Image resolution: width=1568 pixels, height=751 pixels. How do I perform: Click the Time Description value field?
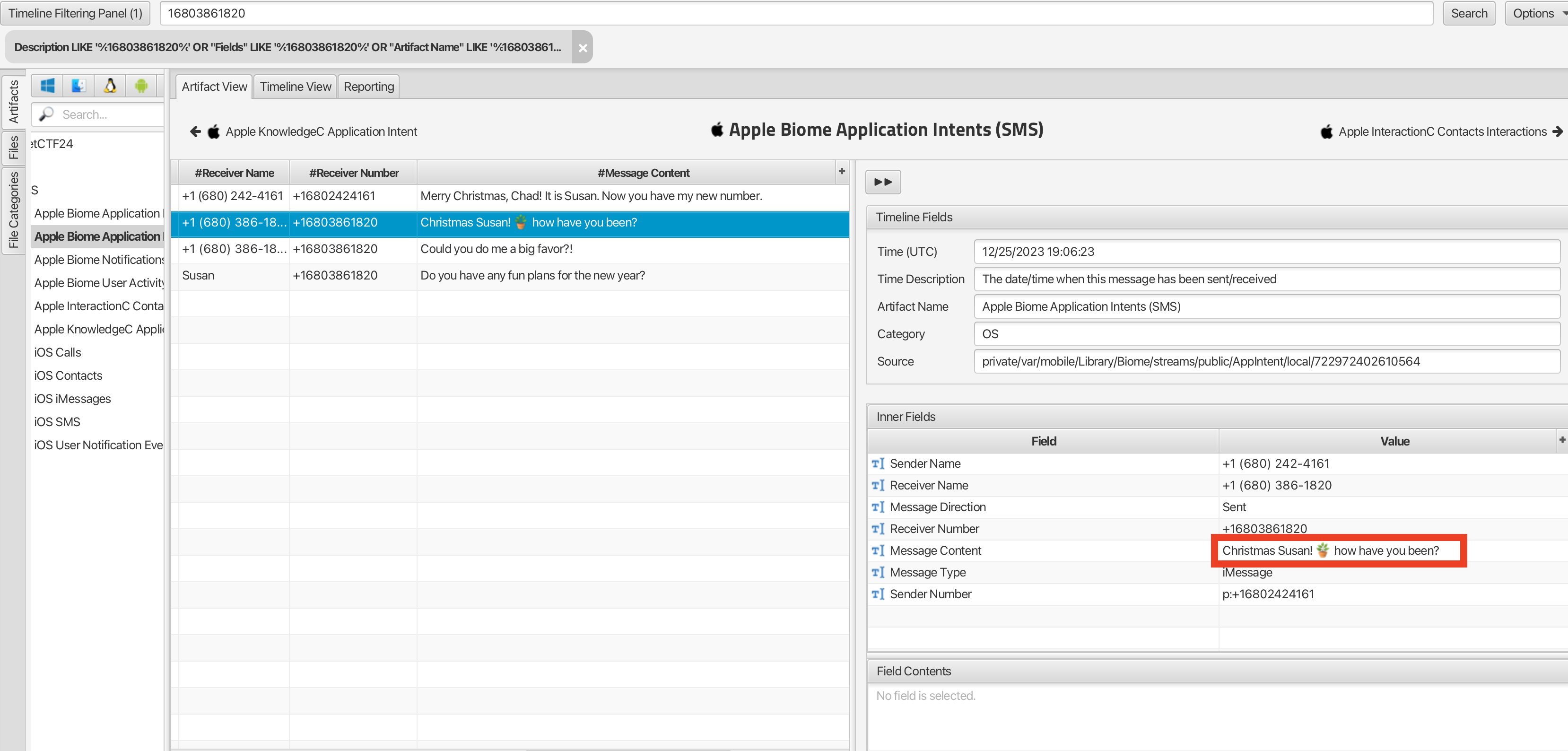(x=1266, y=279)
